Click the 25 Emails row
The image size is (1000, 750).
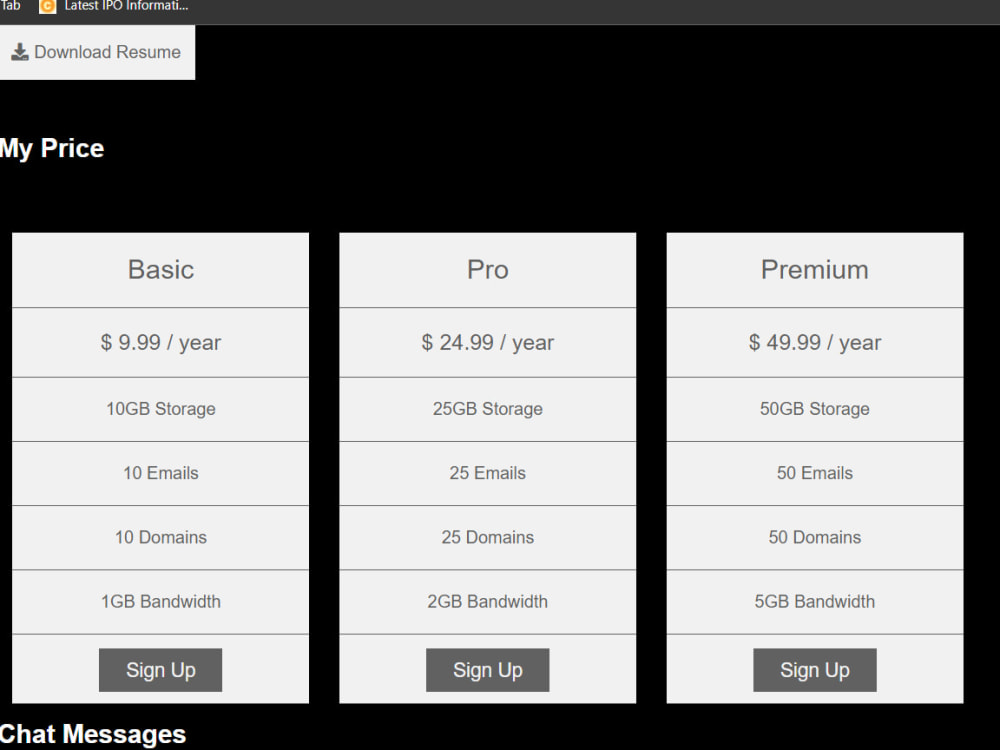[488, 474]
